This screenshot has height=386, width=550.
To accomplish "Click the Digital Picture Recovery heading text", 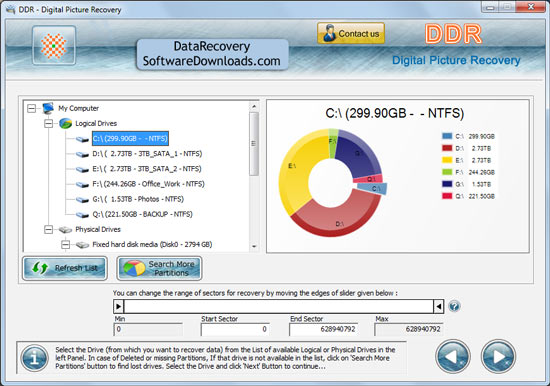I will 456,60.
